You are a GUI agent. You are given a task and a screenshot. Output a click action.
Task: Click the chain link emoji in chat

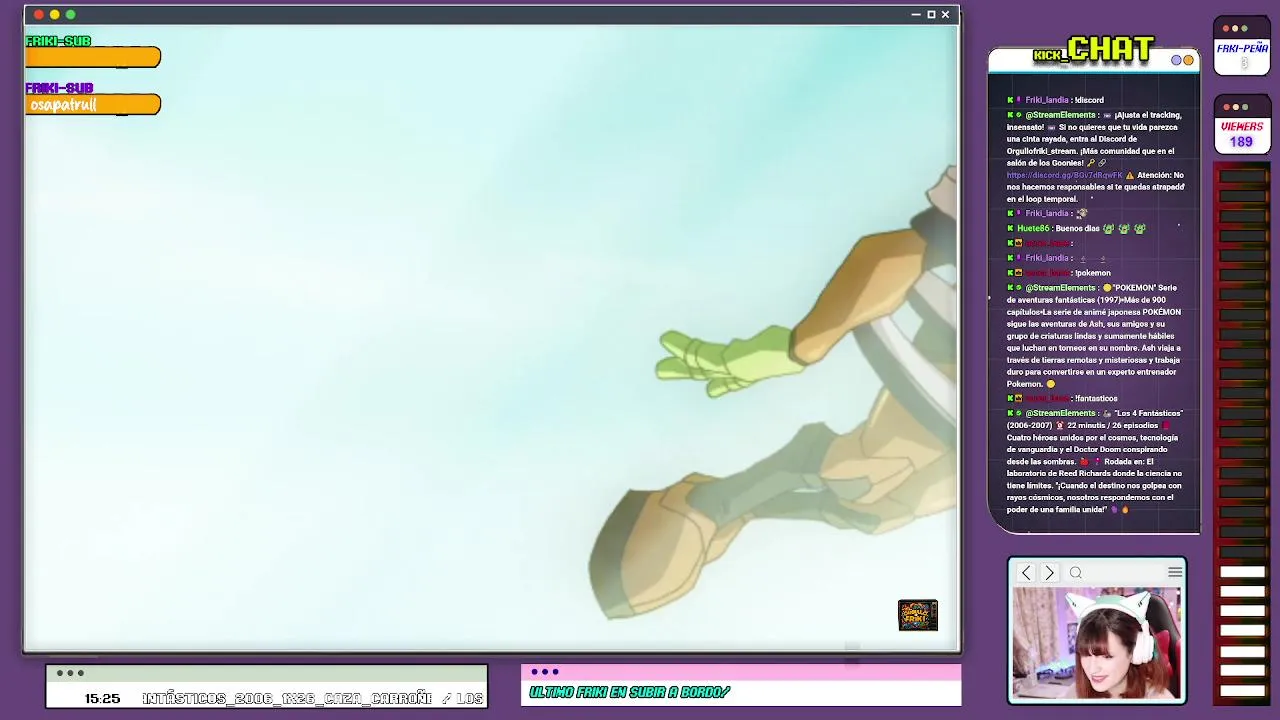(1102, 163)
